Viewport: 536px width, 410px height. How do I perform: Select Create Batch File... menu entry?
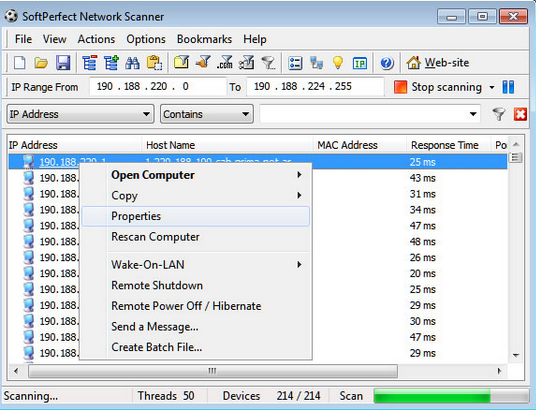(x=196, y=347)
